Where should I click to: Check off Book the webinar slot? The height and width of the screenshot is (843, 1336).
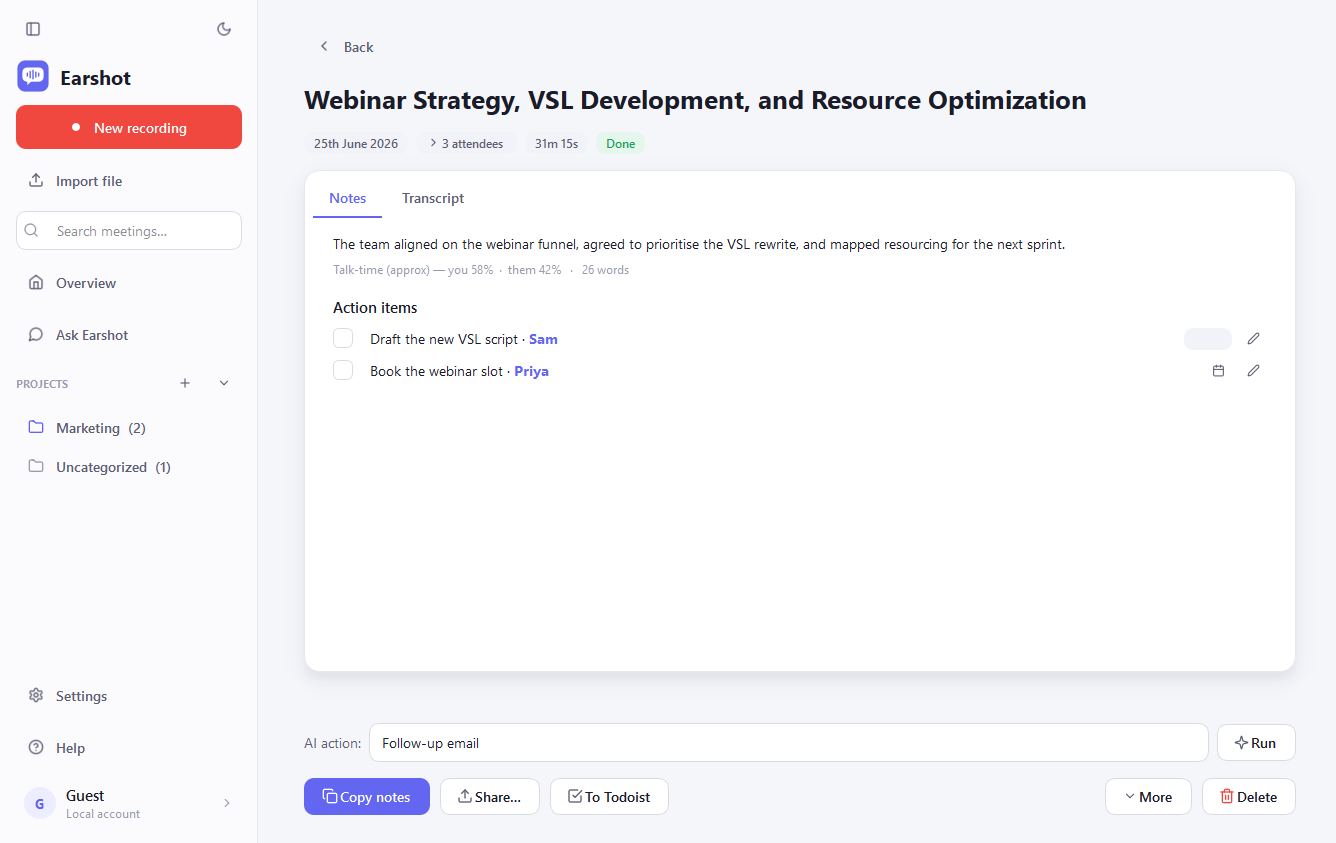(x=343, y=370)
